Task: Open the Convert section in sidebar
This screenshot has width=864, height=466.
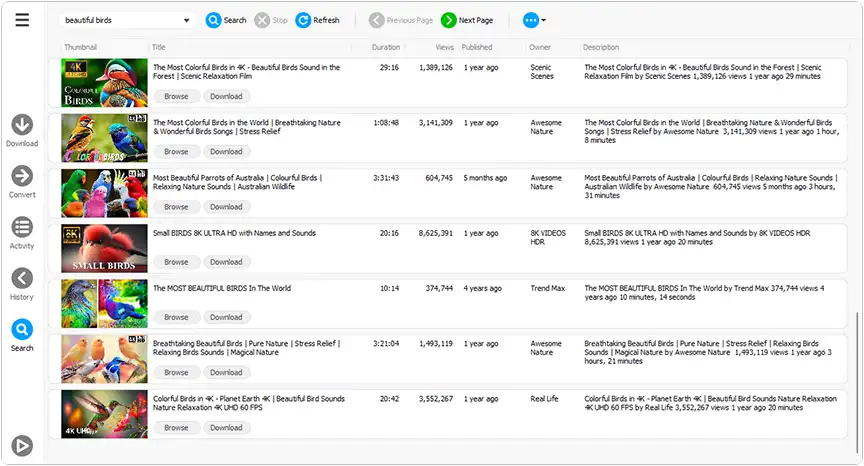Action: click(x=22, y=182)
